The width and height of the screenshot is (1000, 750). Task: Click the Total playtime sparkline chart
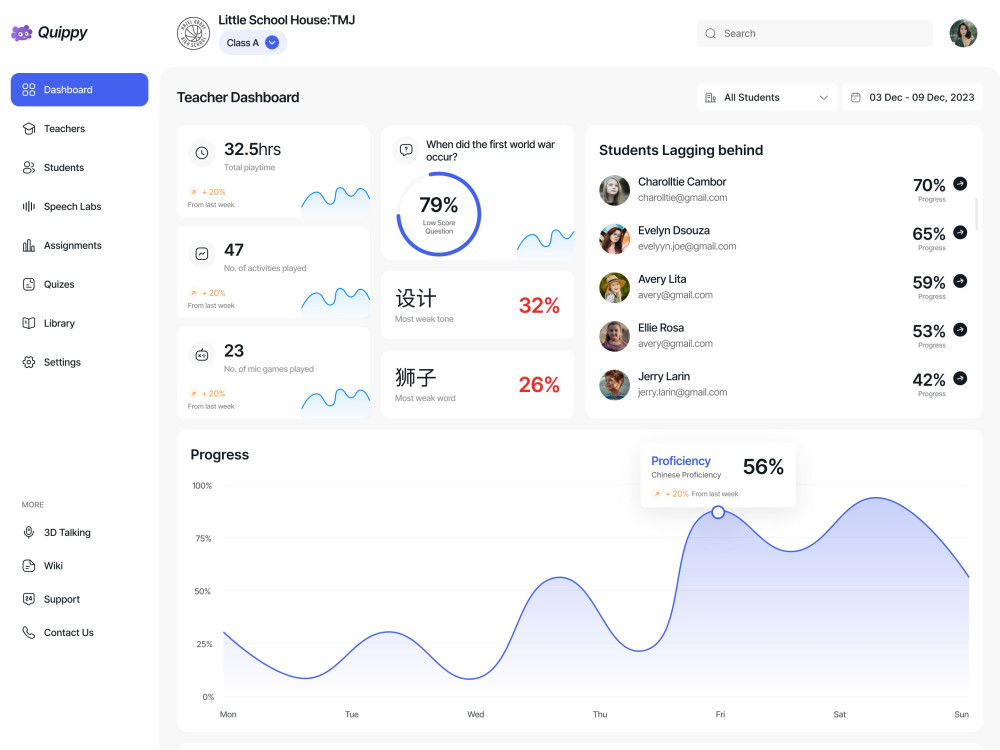click(335, 202)
